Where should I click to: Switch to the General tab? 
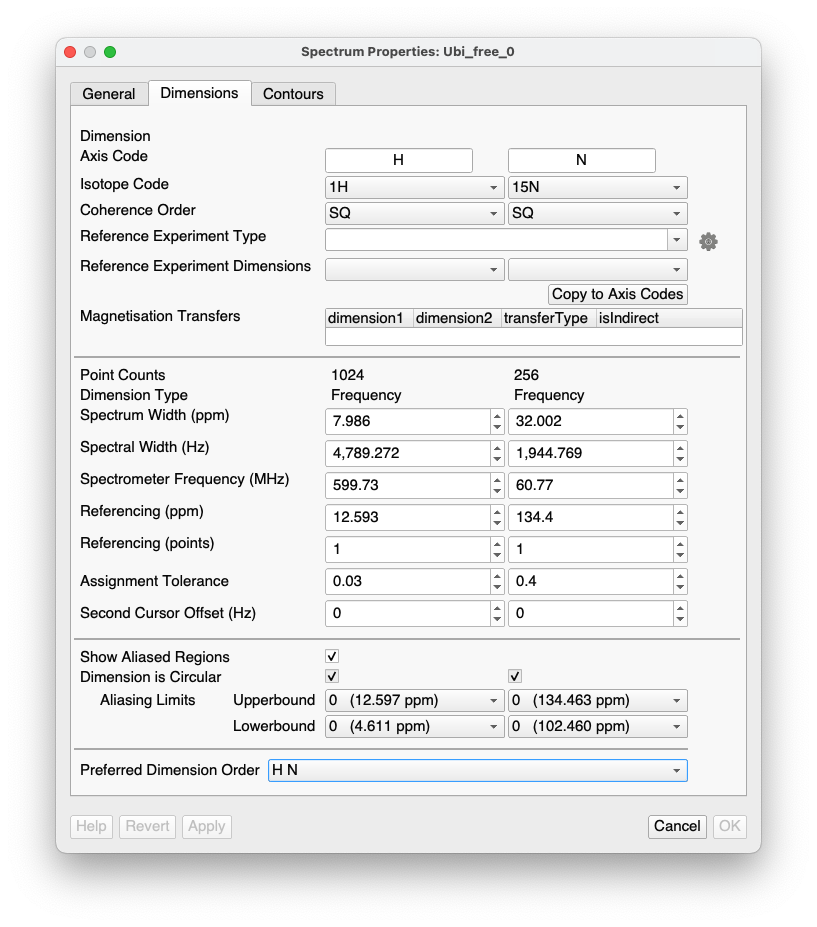109,94
